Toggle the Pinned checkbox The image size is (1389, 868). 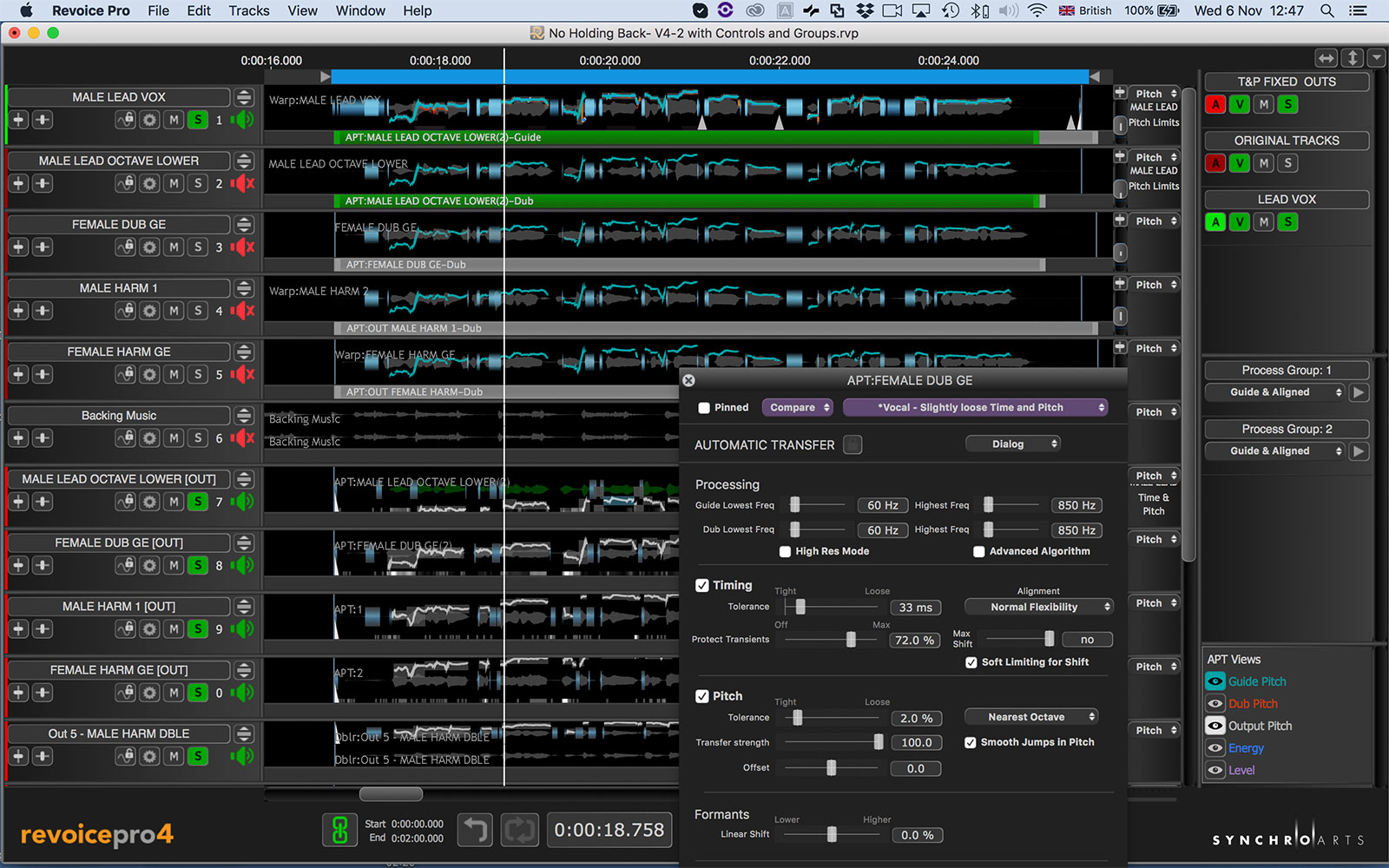[704, 408]
